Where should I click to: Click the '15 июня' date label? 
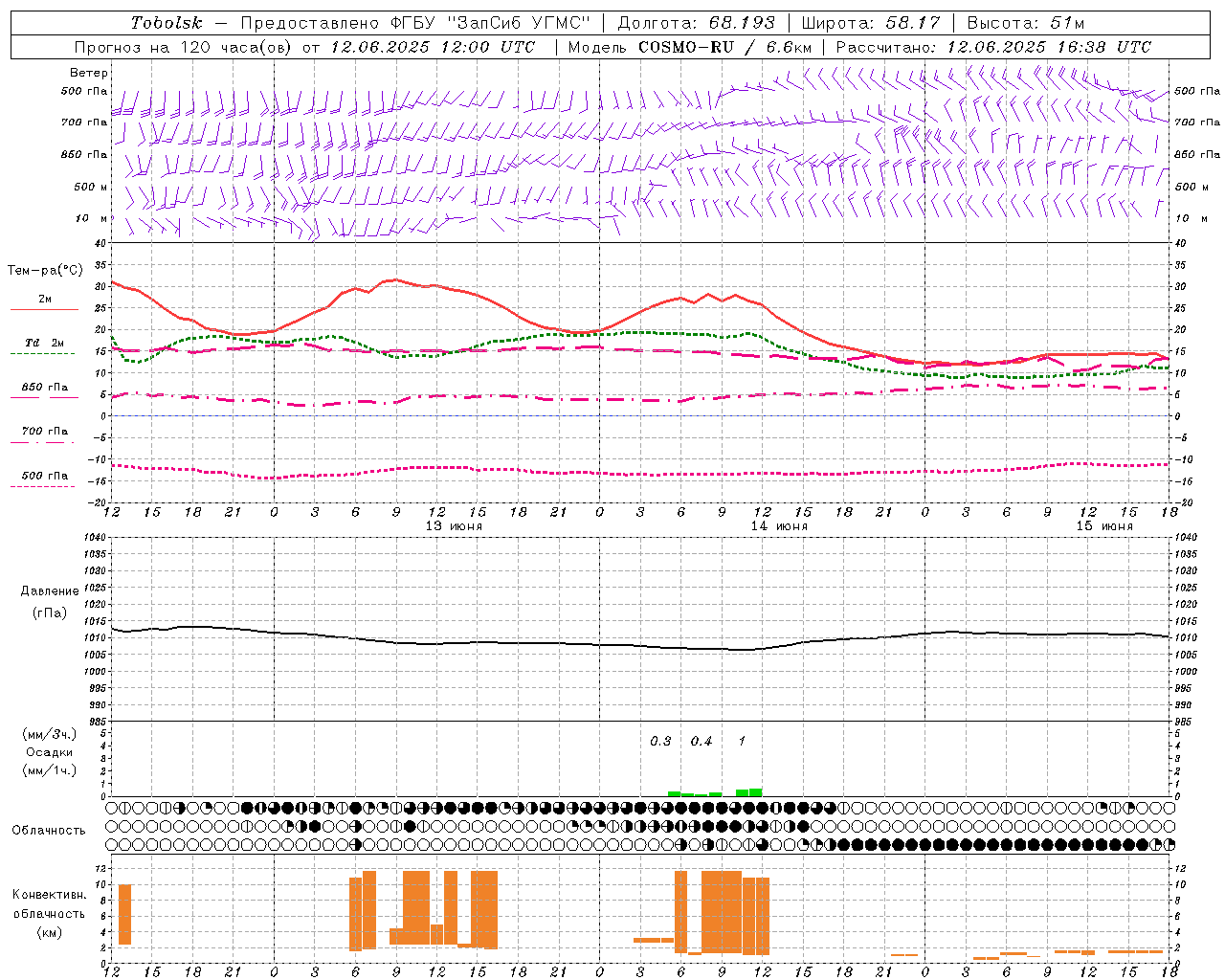[1104, 526]
